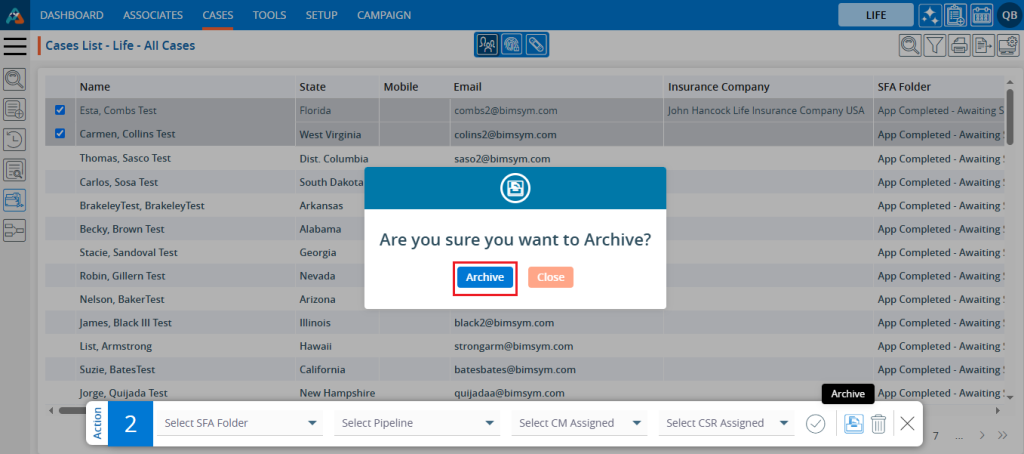The height and width of the screenshot is (454, 1024).
Task: Uncheck the Carmen, Collins Test row checkbox
Action: point(60,133)
